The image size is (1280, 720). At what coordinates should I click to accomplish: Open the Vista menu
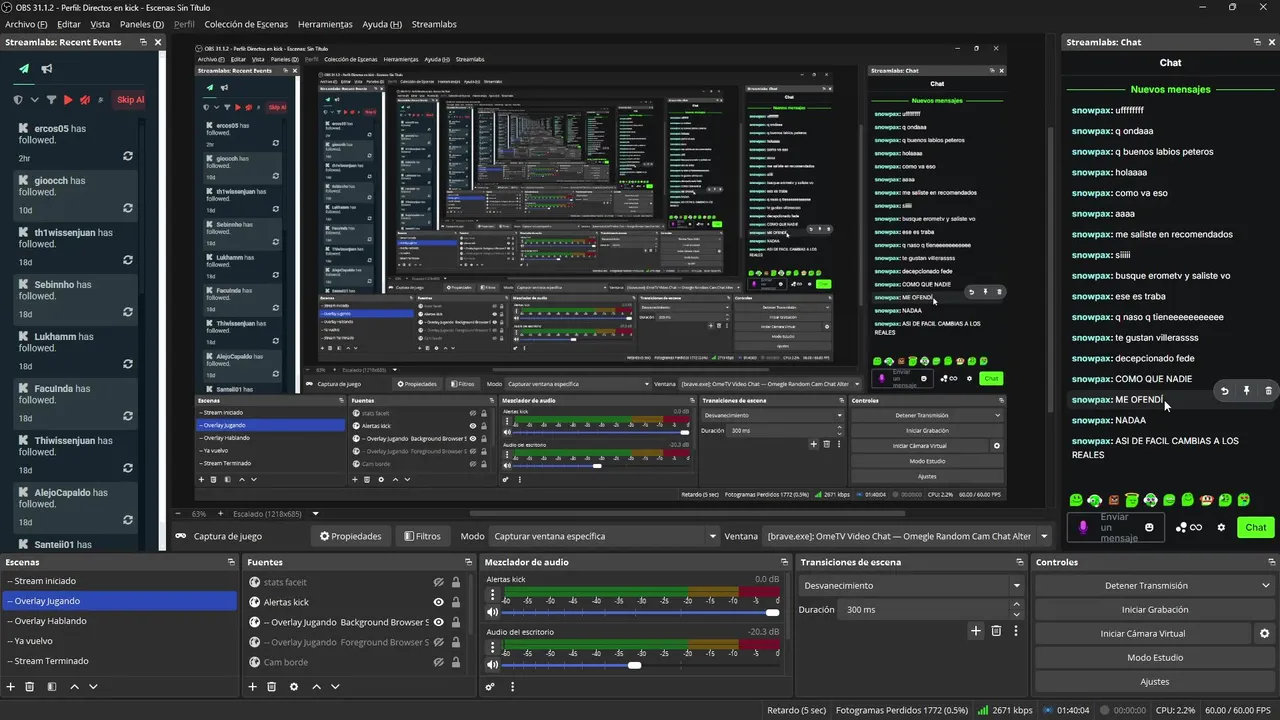100,24
